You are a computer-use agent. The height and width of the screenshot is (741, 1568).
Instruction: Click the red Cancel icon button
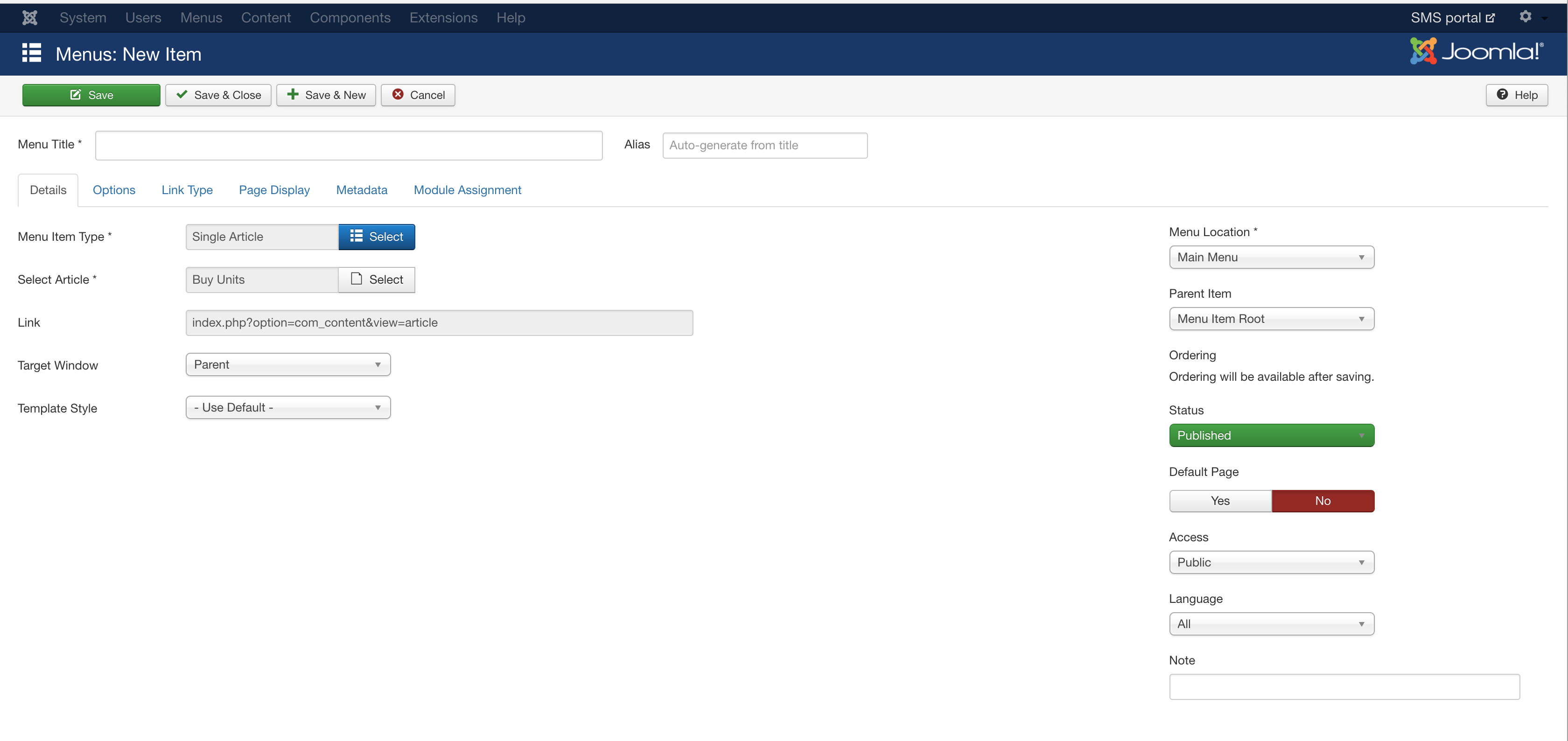click(418, 95)
